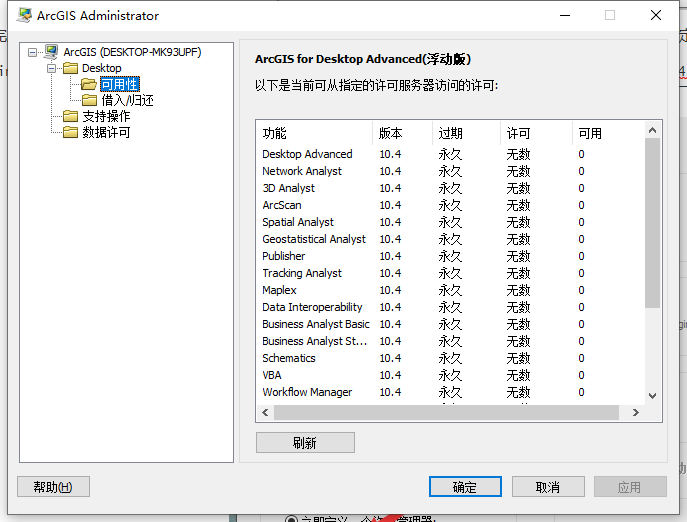Collapse the Desktop tree node
The image size is (687, 522).
(x=51, y=68)
